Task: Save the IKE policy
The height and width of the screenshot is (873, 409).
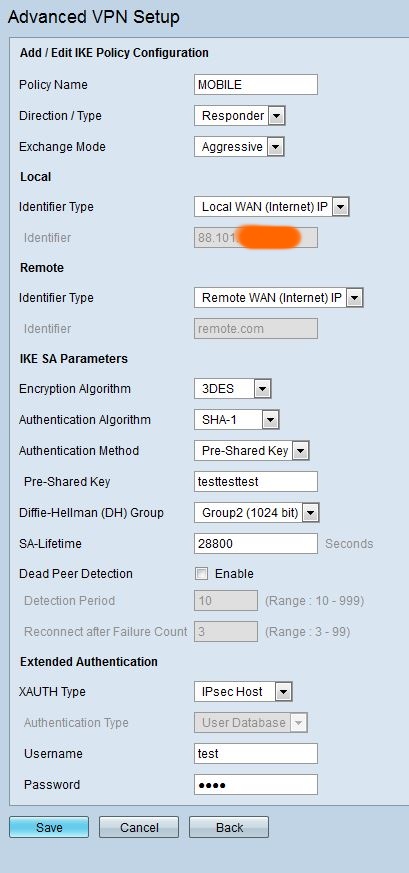Action: tap(49, 827)
